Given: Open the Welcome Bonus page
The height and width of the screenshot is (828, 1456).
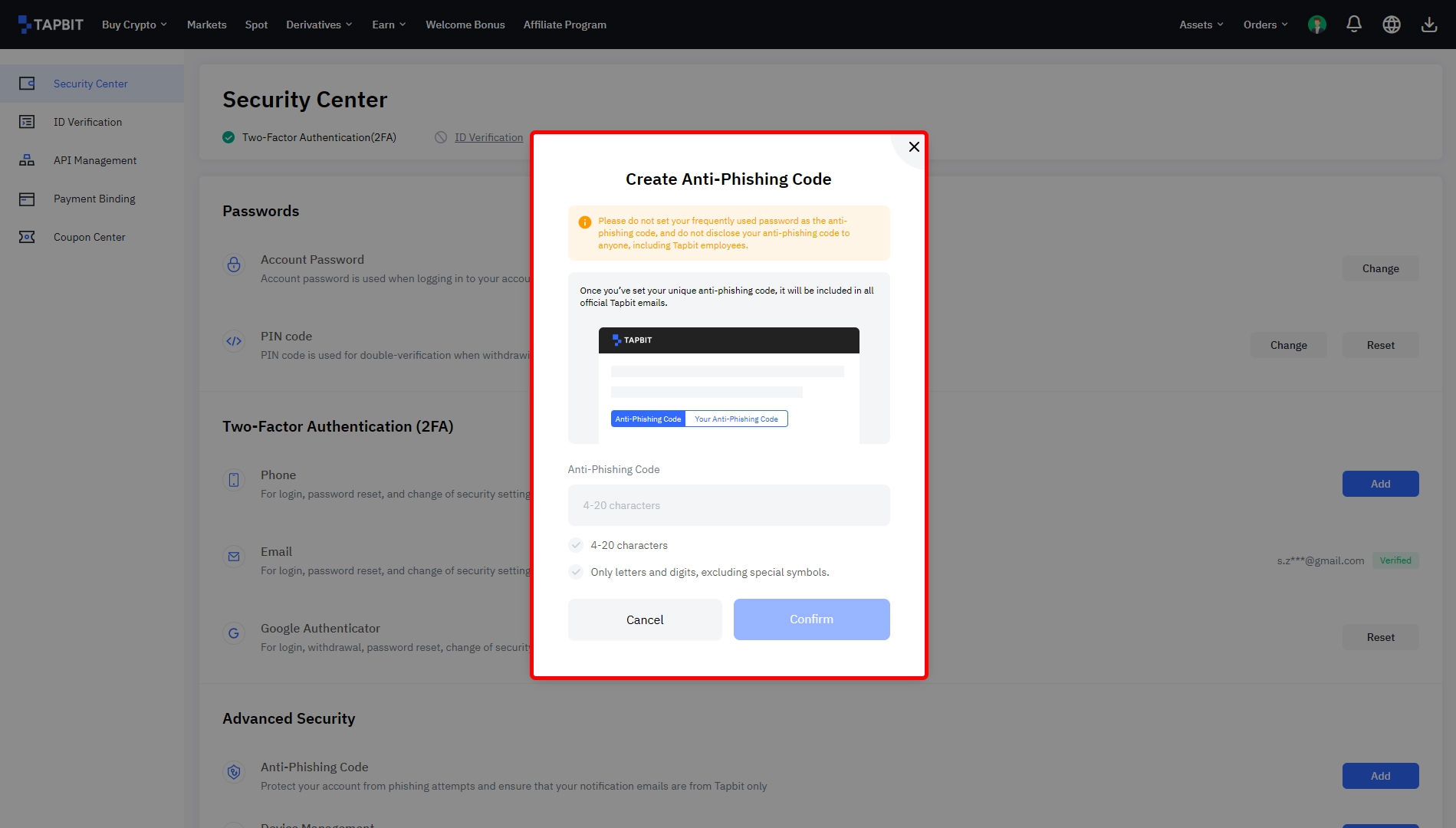Looking at the screenshot, I should coord(465,25).
